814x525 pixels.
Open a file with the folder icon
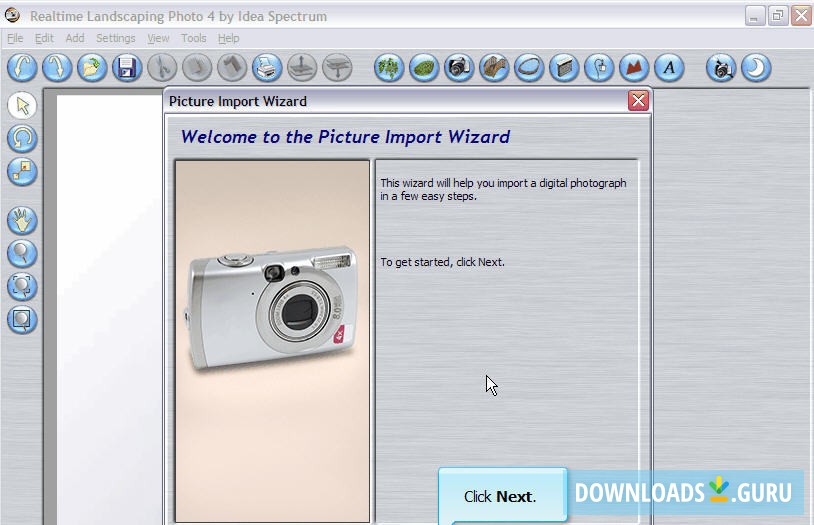tap(92, 68)
